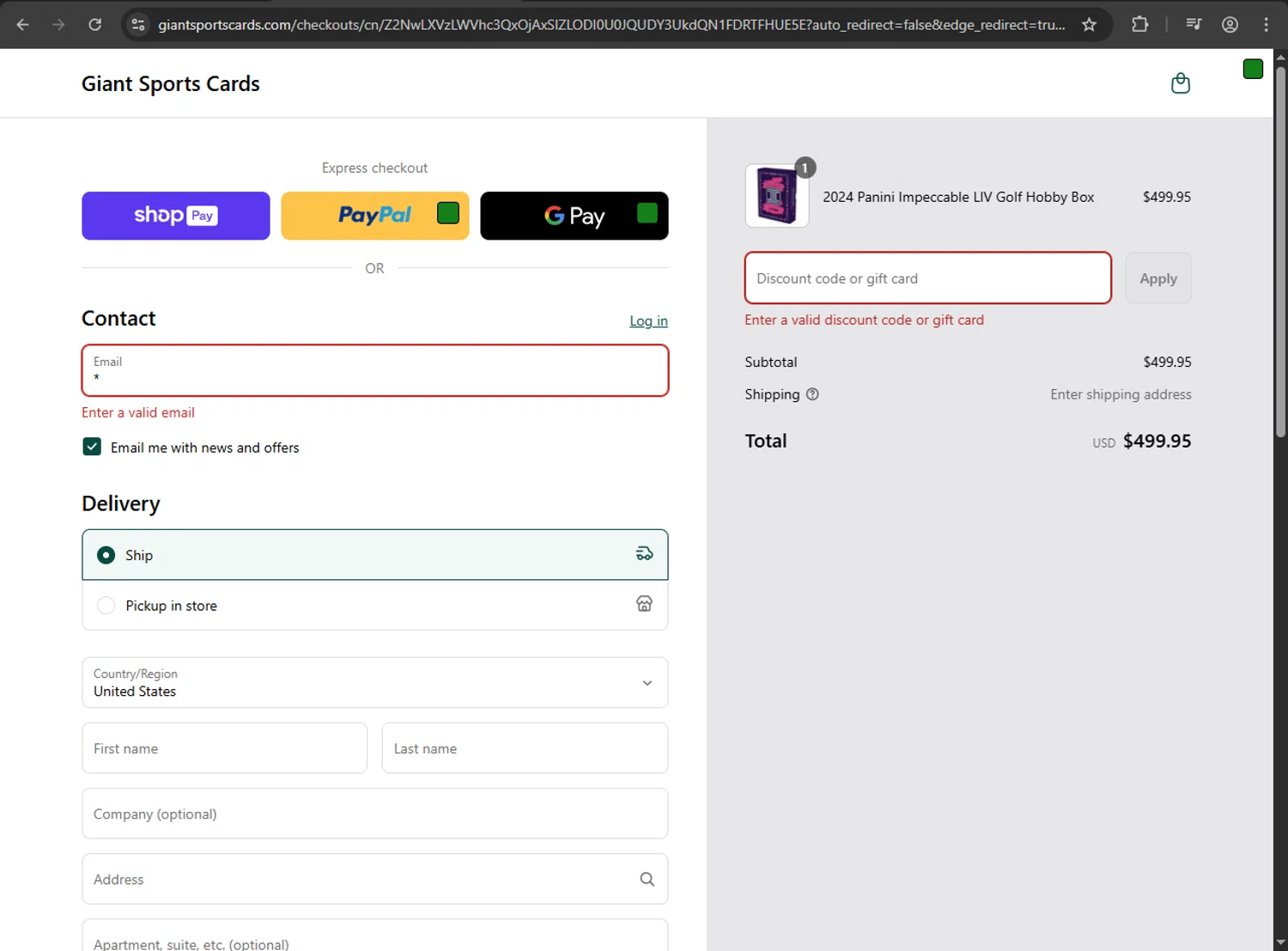Click the Last name field
The width and height of the screenshot is (1288, 951).
pyautogui.click(x=525, y=748)
